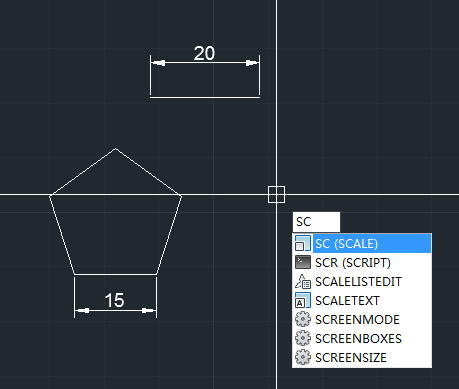
Task: Select the SCREENBOXES entry in the list
Action: 362,339
